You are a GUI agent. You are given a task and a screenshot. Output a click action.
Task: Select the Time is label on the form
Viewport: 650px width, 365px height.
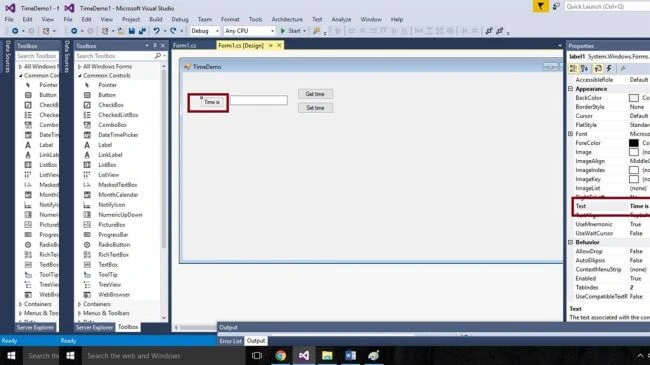coord(212,102)
